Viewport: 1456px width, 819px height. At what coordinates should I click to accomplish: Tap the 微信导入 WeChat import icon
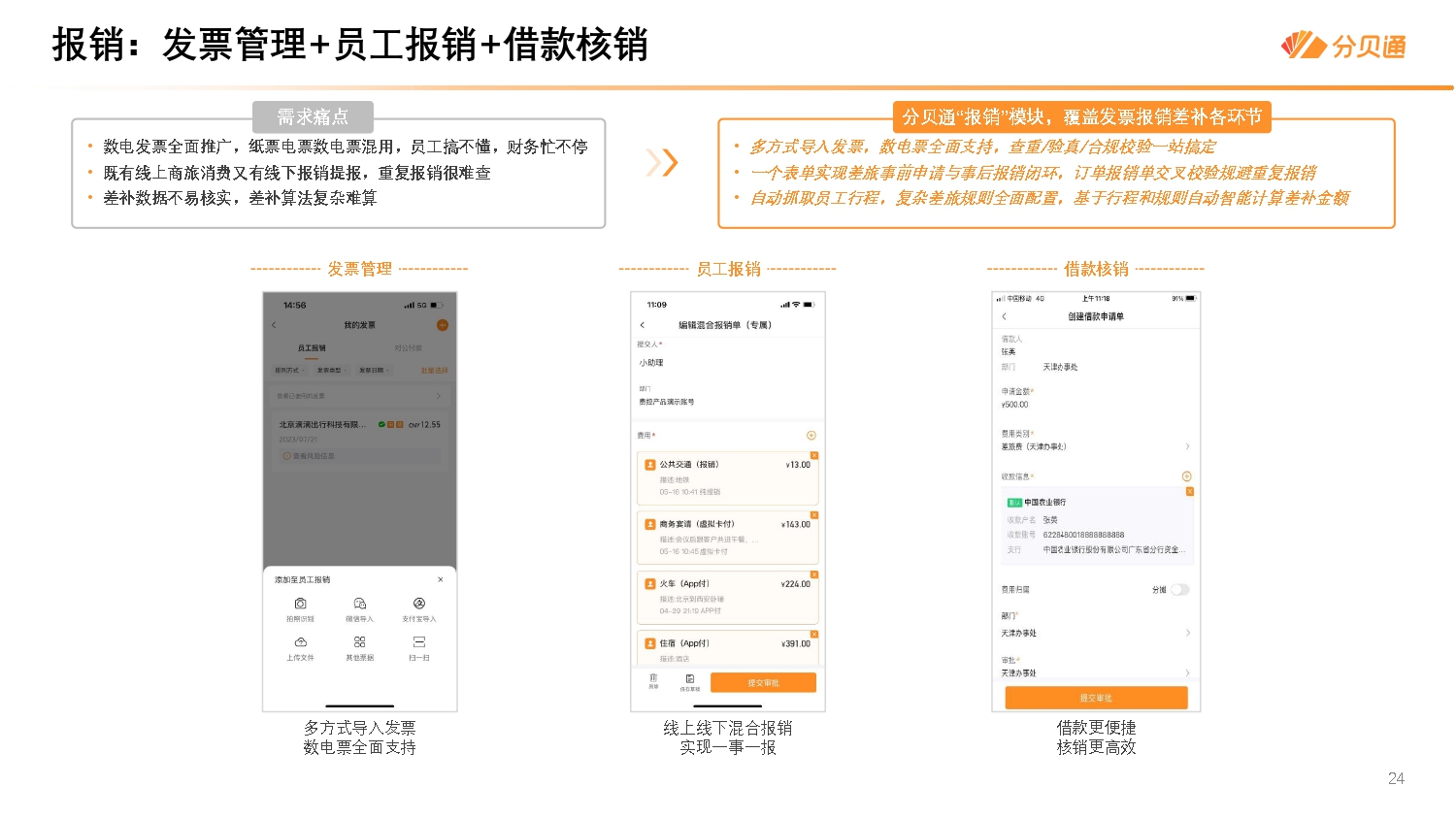click(360, 604)
